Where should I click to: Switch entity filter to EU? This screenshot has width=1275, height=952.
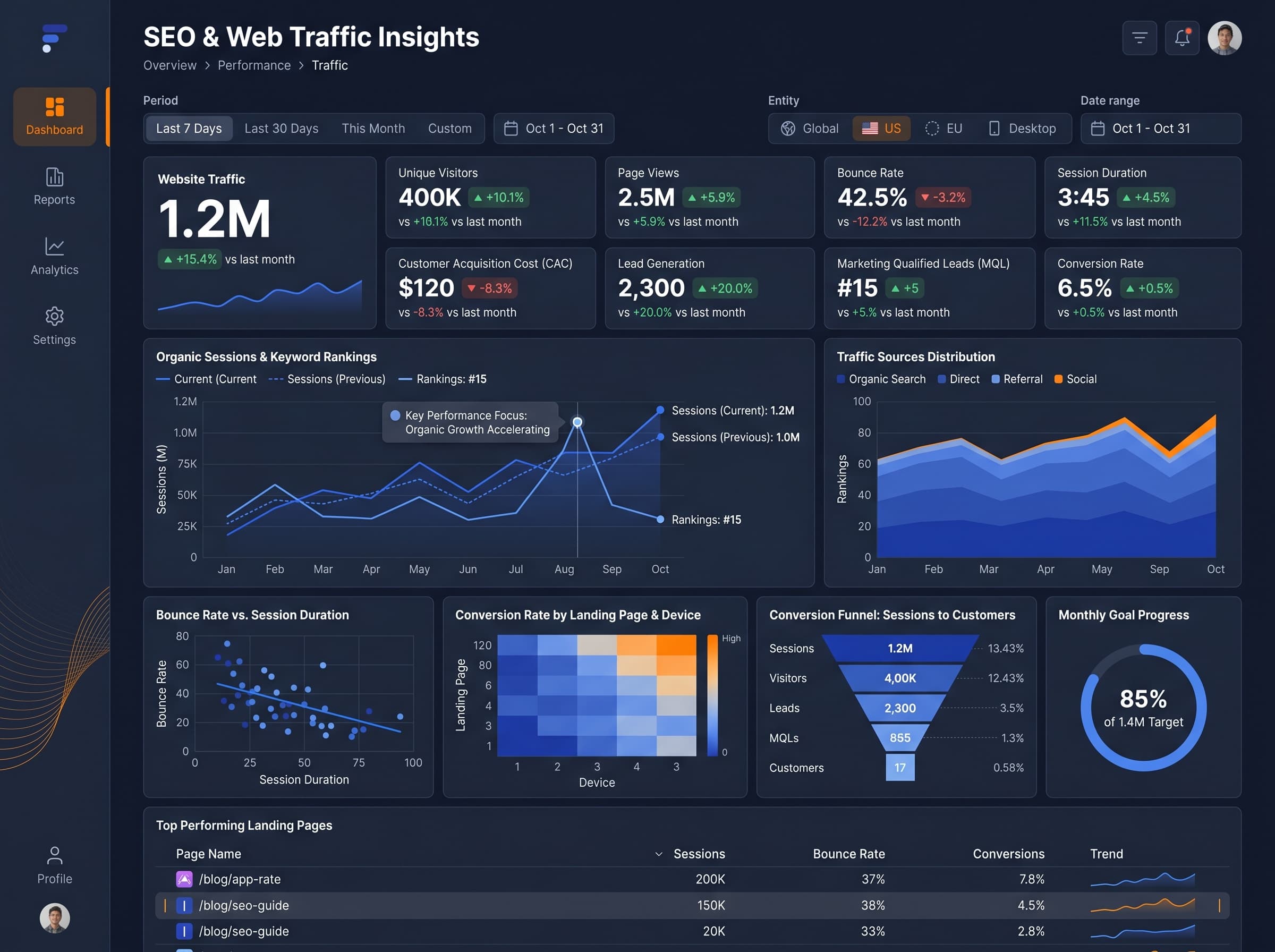click(x=943, y=129)
